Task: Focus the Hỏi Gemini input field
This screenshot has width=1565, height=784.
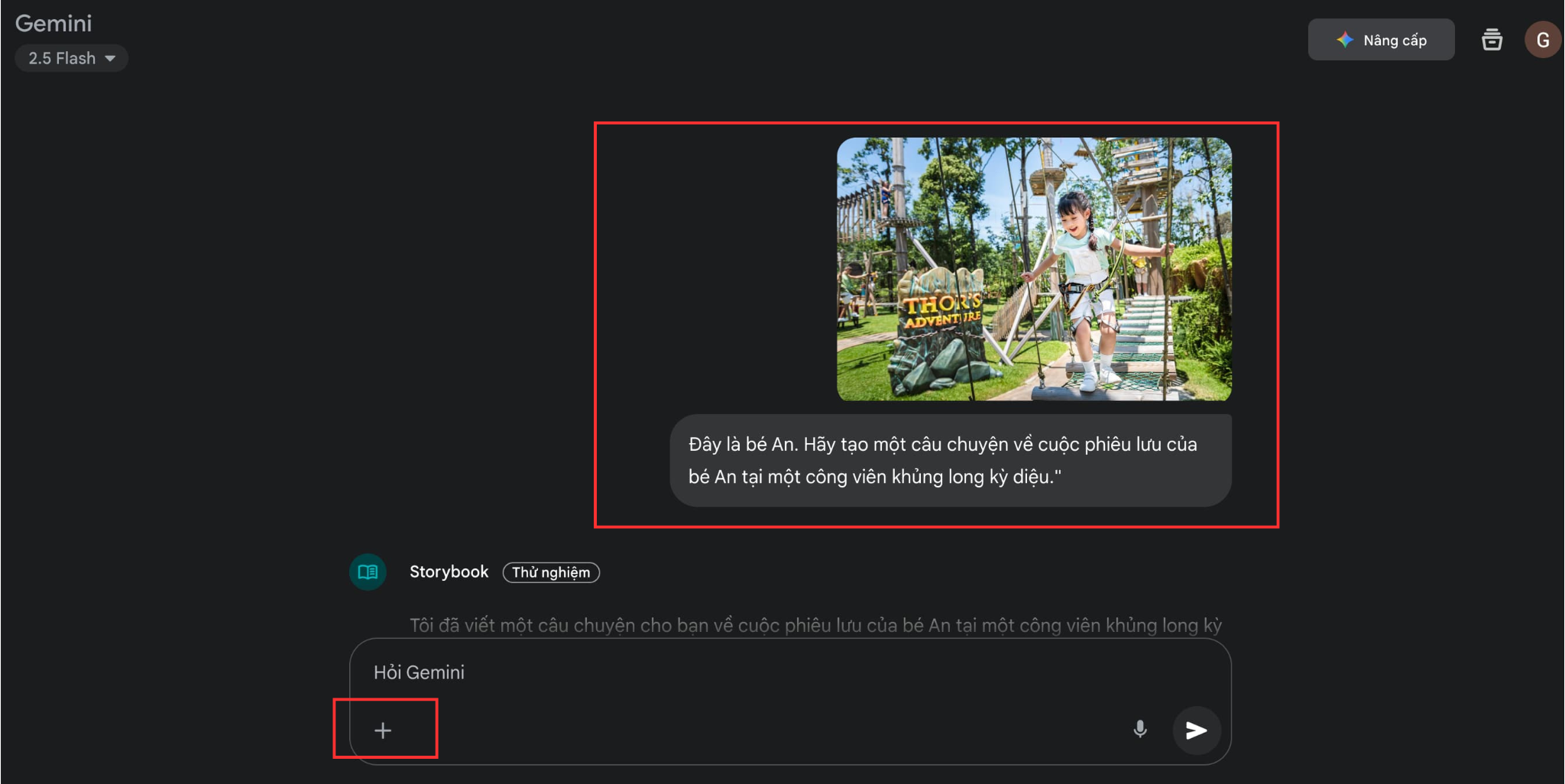Action: point(790,672)
